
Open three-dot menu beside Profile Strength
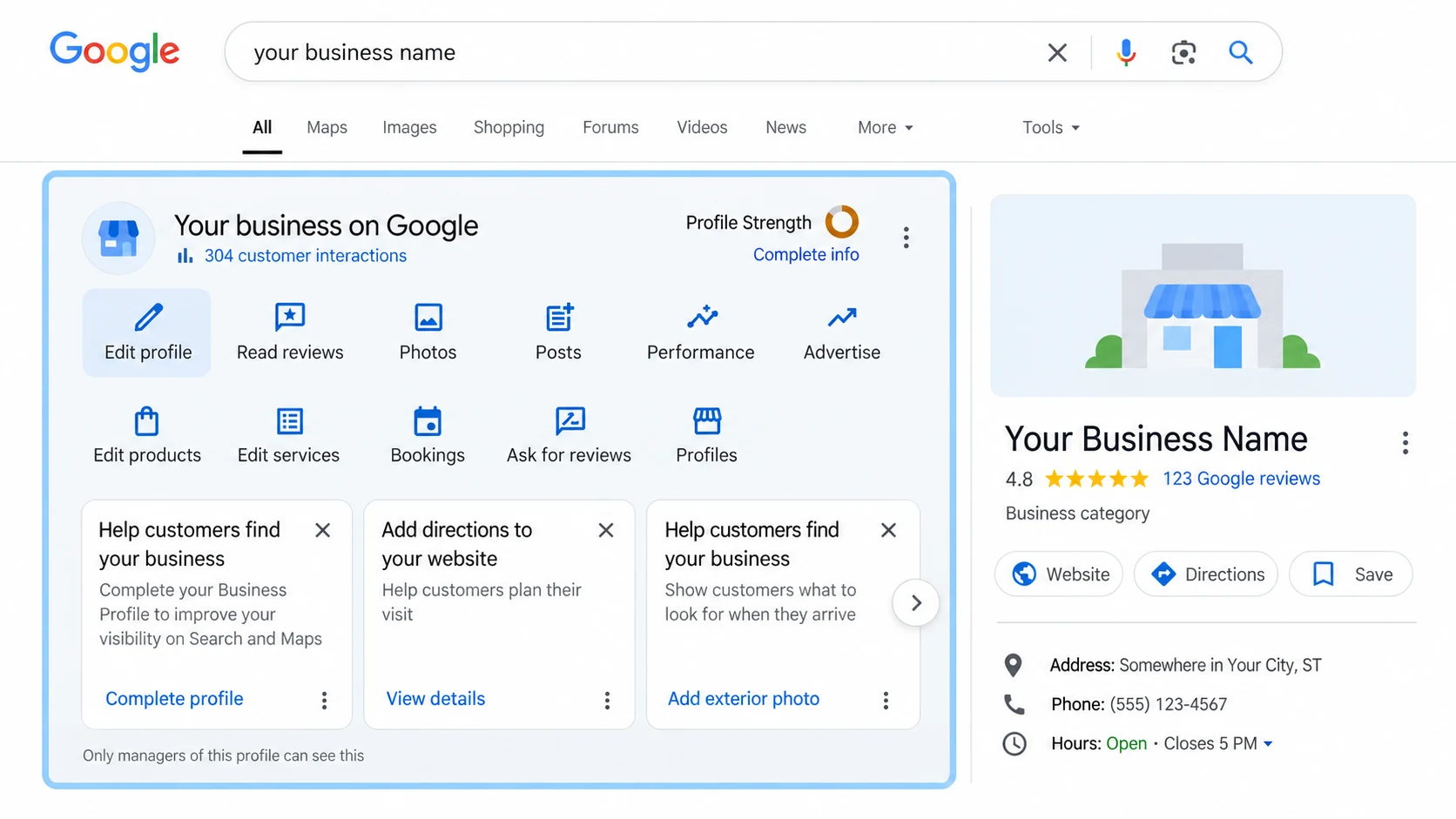click(x=907, y=238)
